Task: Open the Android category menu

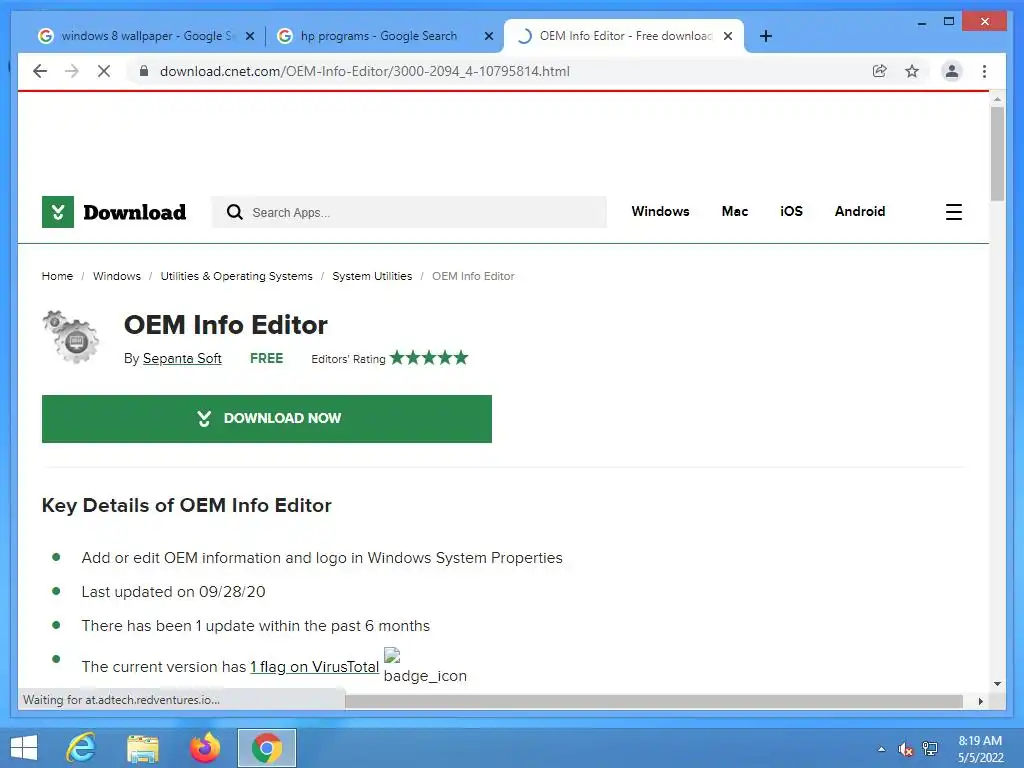Action: click(x=859, y=212)
